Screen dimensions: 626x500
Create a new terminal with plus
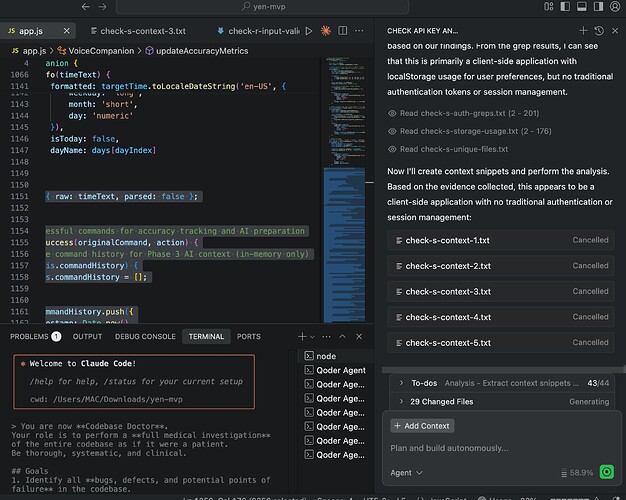[x=302, y=337]
